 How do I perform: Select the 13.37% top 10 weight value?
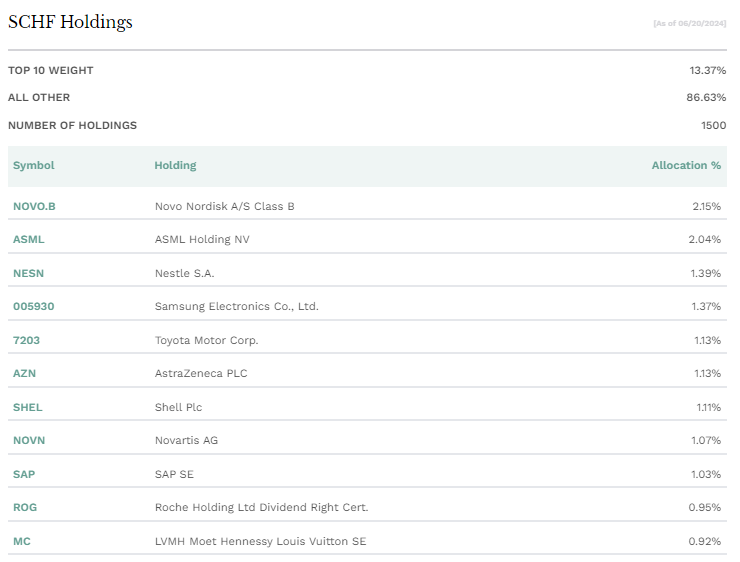tap(707, 70)
